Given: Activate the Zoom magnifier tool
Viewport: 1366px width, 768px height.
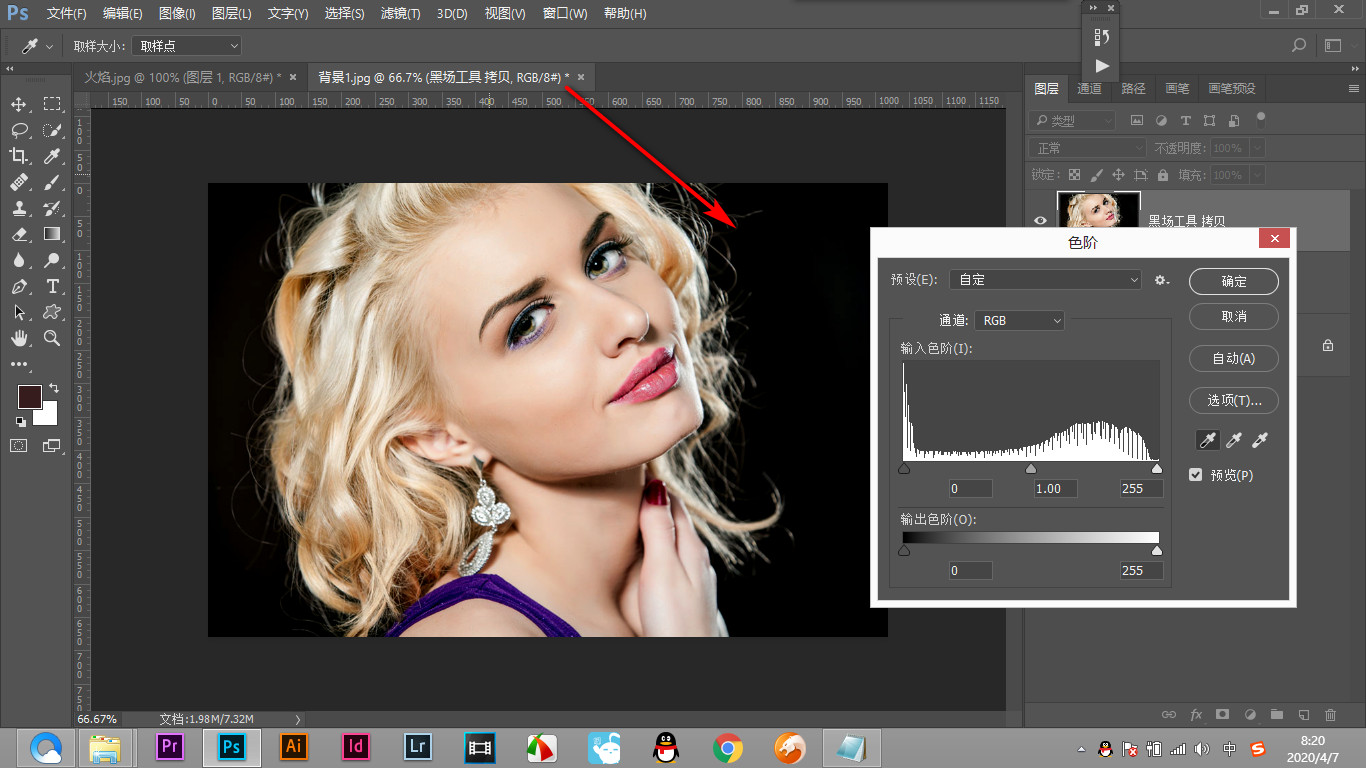Looking at the screenshot, I should [x=52, y=338].
